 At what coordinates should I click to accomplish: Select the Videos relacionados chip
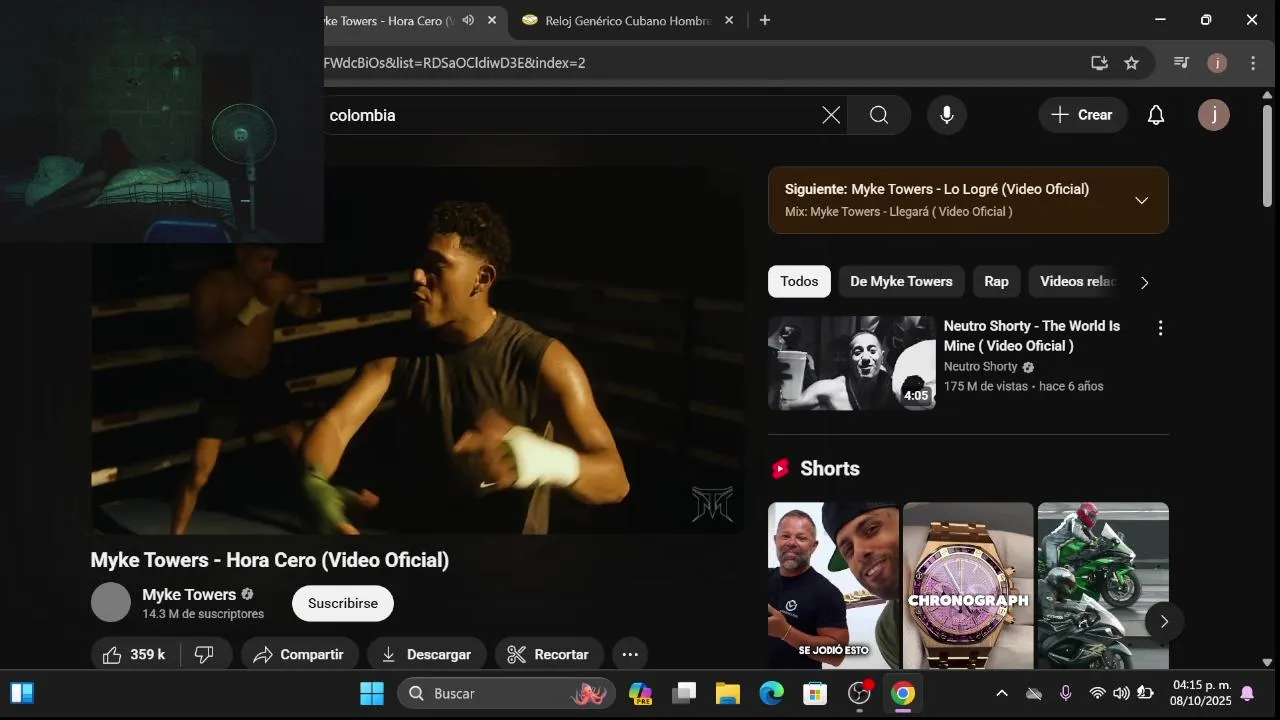click(1075, 281)
